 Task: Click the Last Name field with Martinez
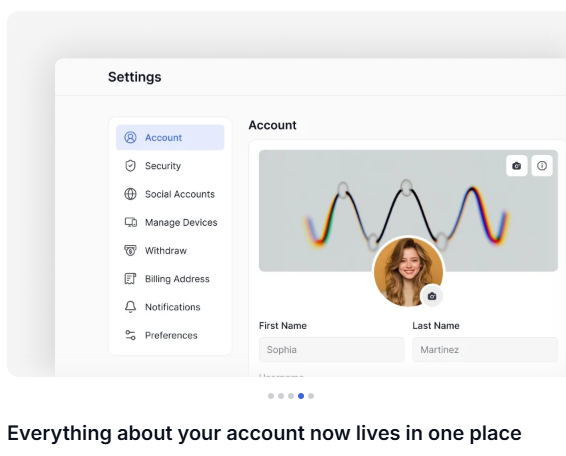click(485, 349)
